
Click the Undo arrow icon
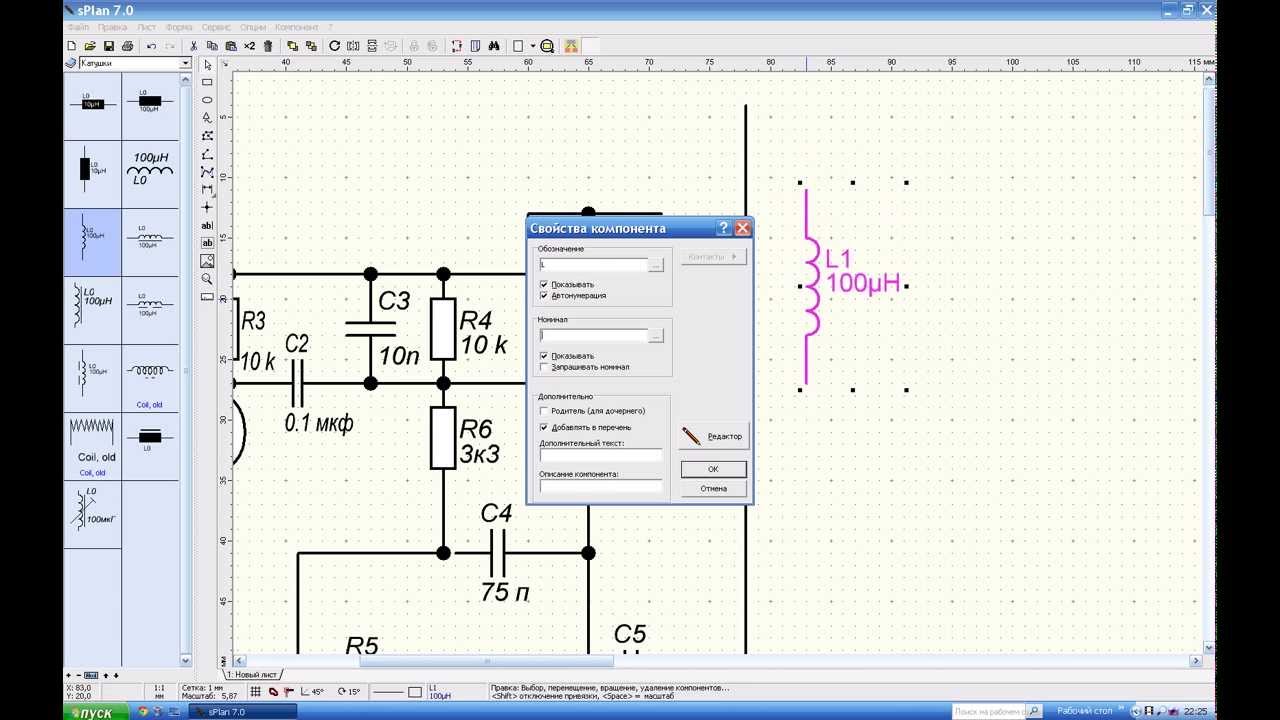pyautogui.click(x=151, y=46)
